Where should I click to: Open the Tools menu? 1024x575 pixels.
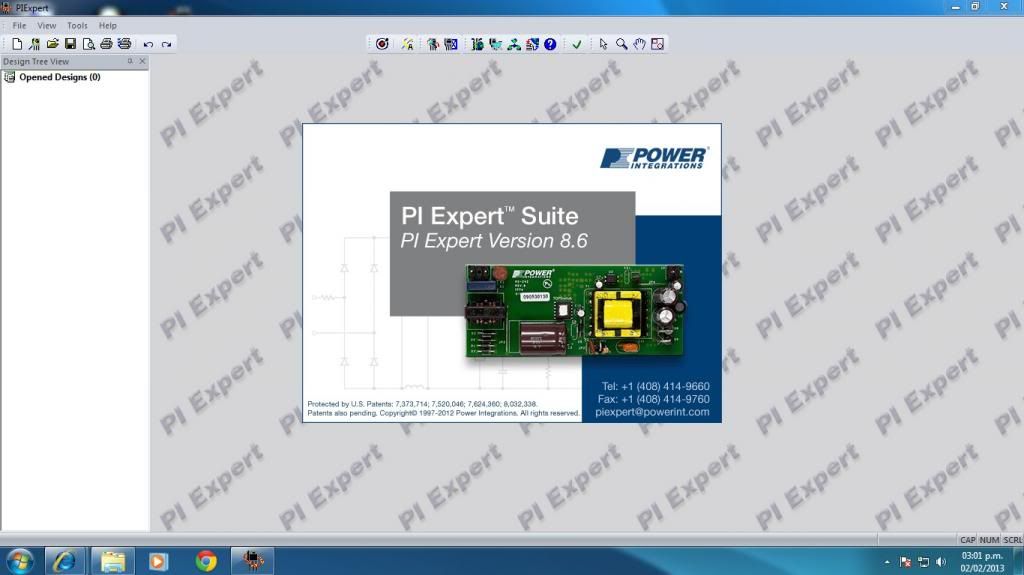point(77,25)
